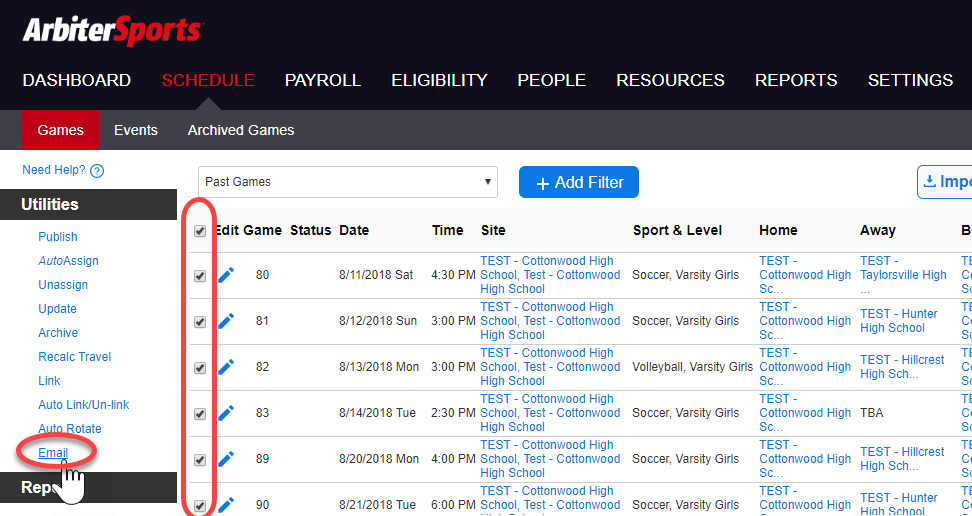Screen dimensions: 972x516
Task: Click the Import button
Action: (x=945, y=182)
